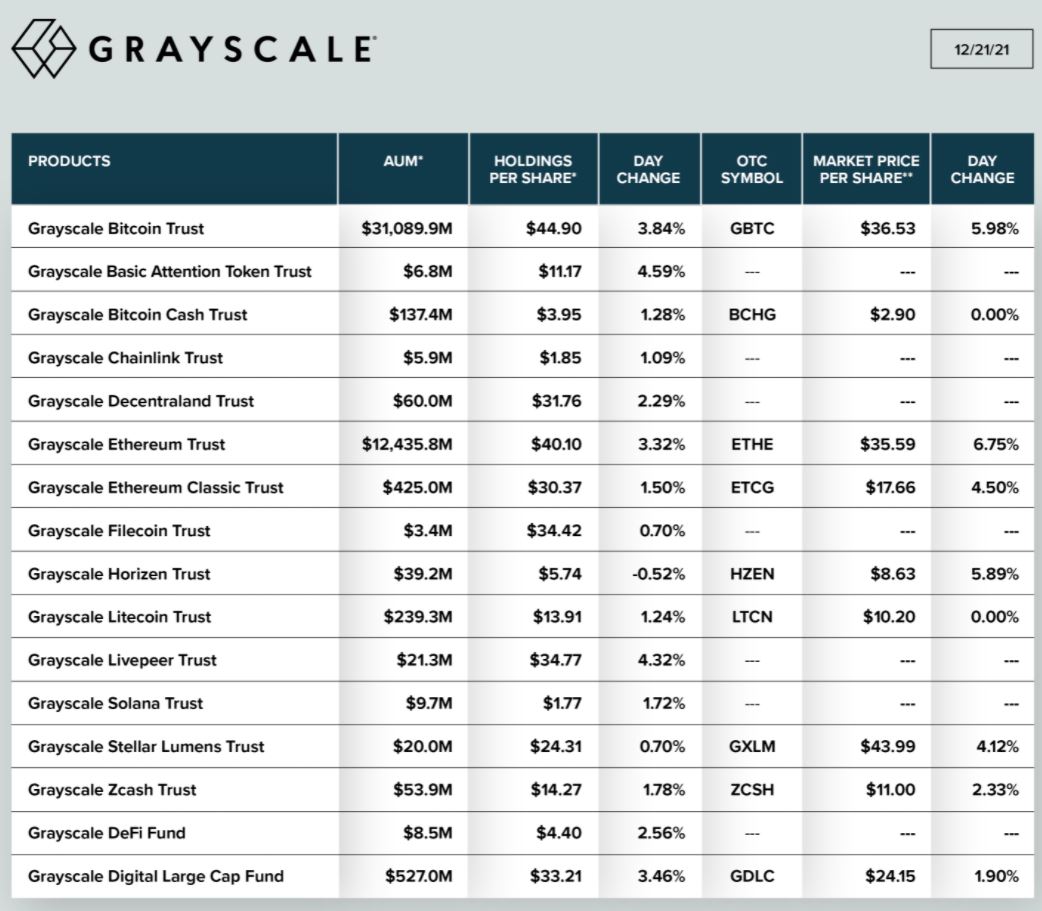The image size is (1042, 911).
Task: Click the Grayscale DeFi Fund name
Action: click(107, 833)
